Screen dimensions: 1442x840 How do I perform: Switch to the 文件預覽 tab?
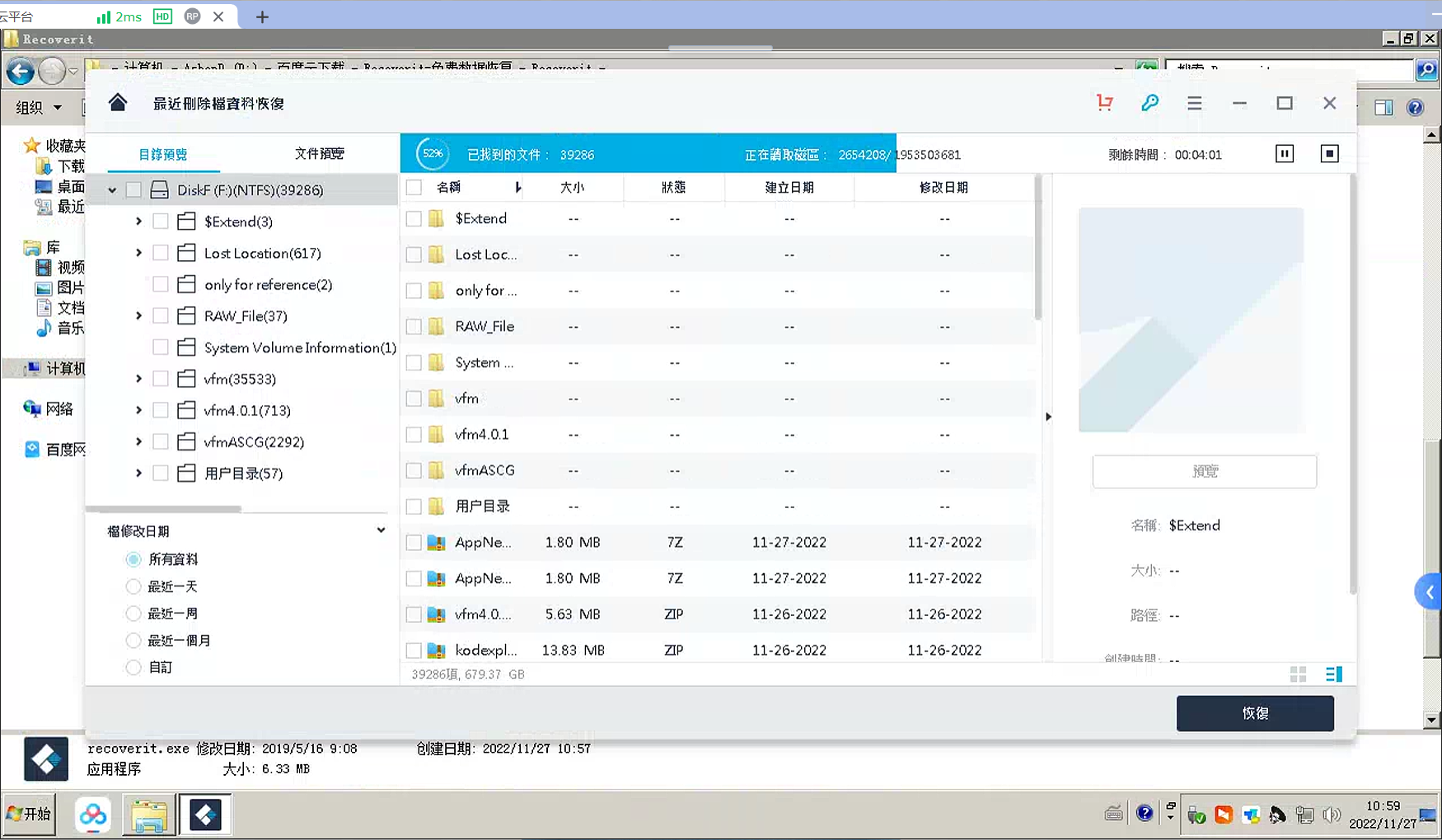click(319, 153)
